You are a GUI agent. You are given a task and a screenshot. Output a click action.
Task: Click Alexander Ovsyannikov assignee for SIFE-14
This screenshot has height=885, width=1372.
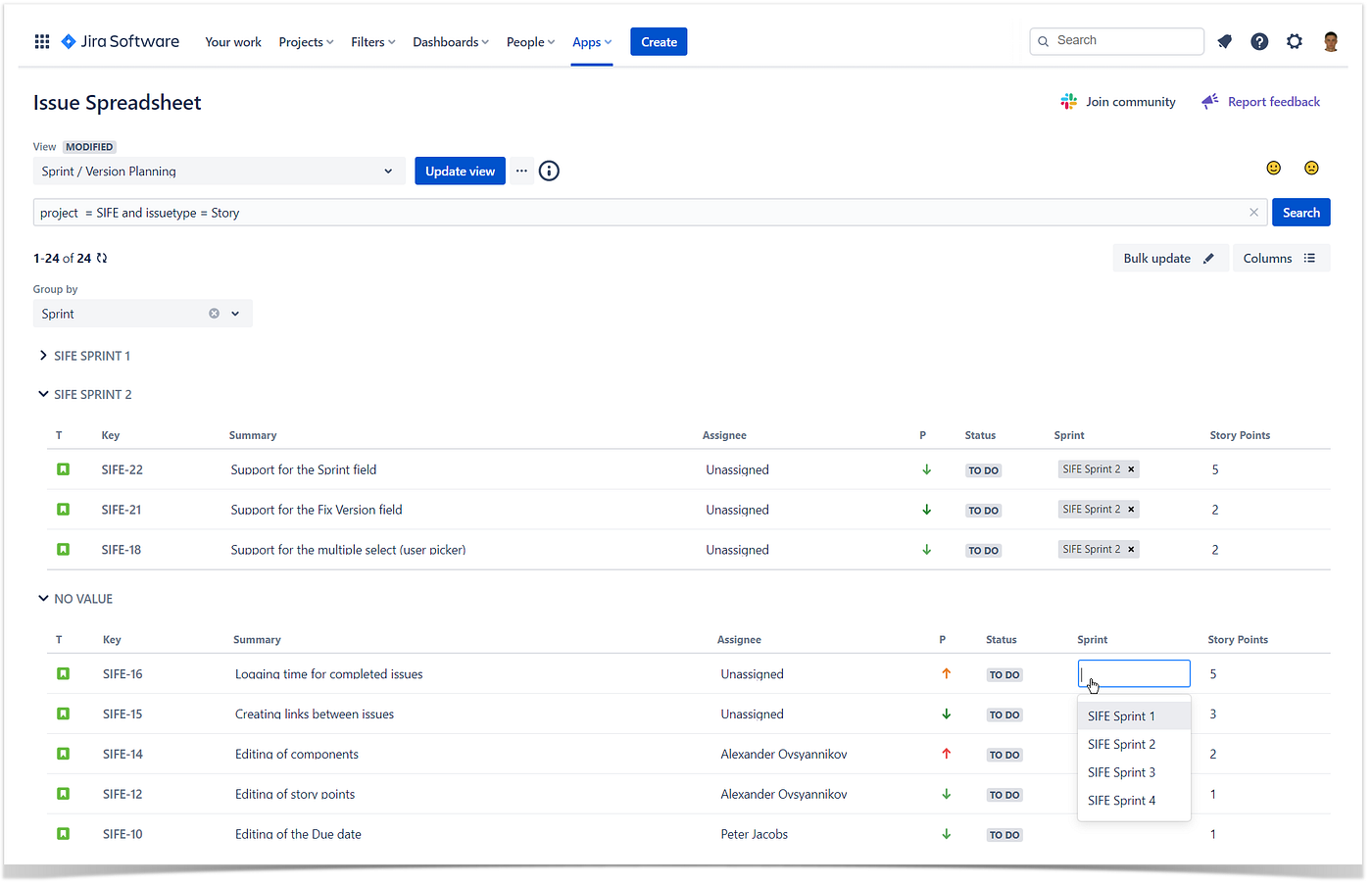784,755
